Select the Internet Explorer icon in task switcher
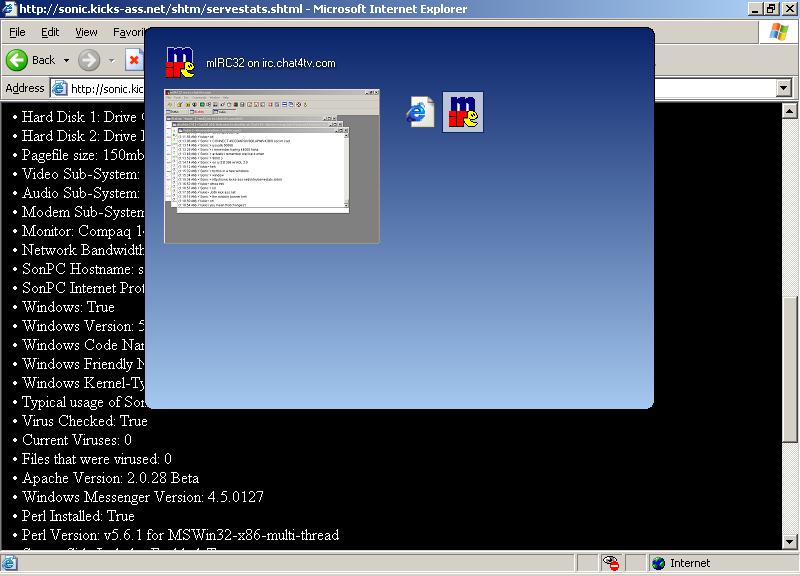The width and height of the screenshot is (800, 576). tap(421, 112)
